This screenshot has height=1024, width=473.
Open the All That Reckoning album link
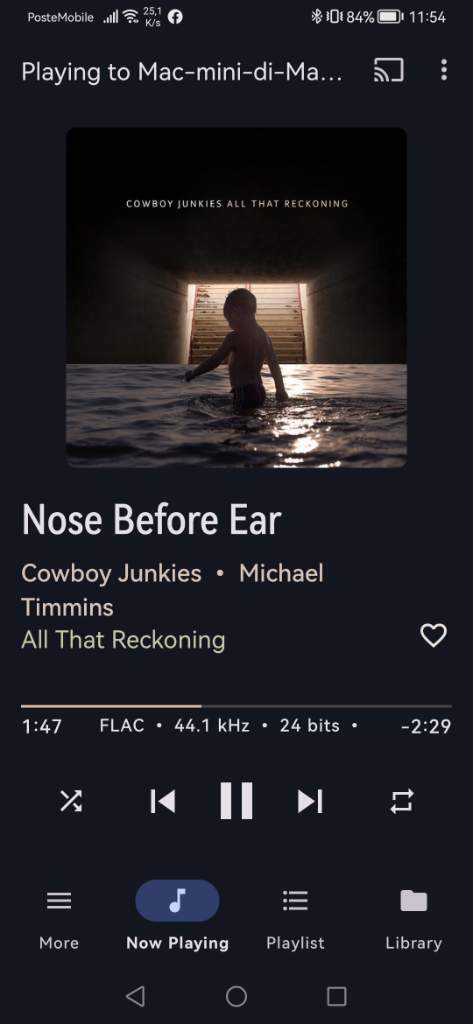(x=123, y=640)
